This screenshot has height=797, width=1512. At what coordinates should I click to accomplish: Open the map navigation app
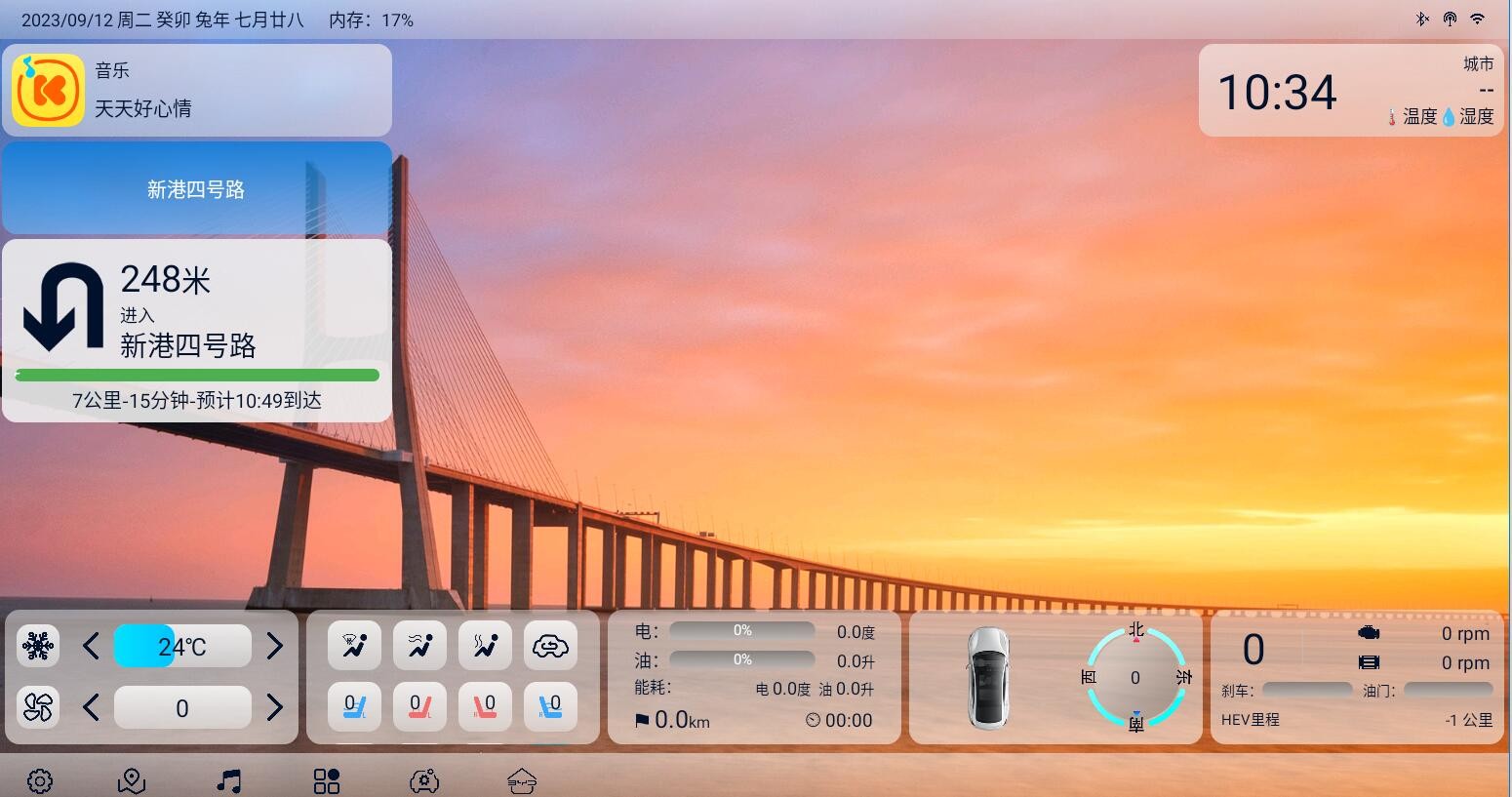(132, 780)
